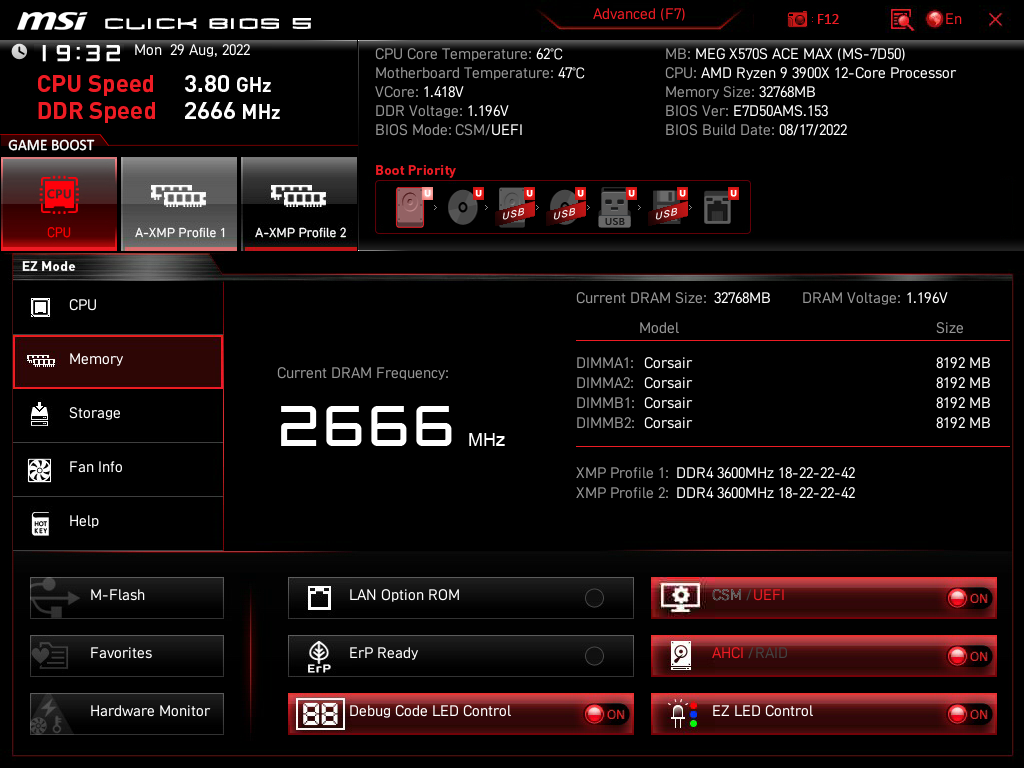Switch to Advanced mode with F7

[x=639, y=14]
